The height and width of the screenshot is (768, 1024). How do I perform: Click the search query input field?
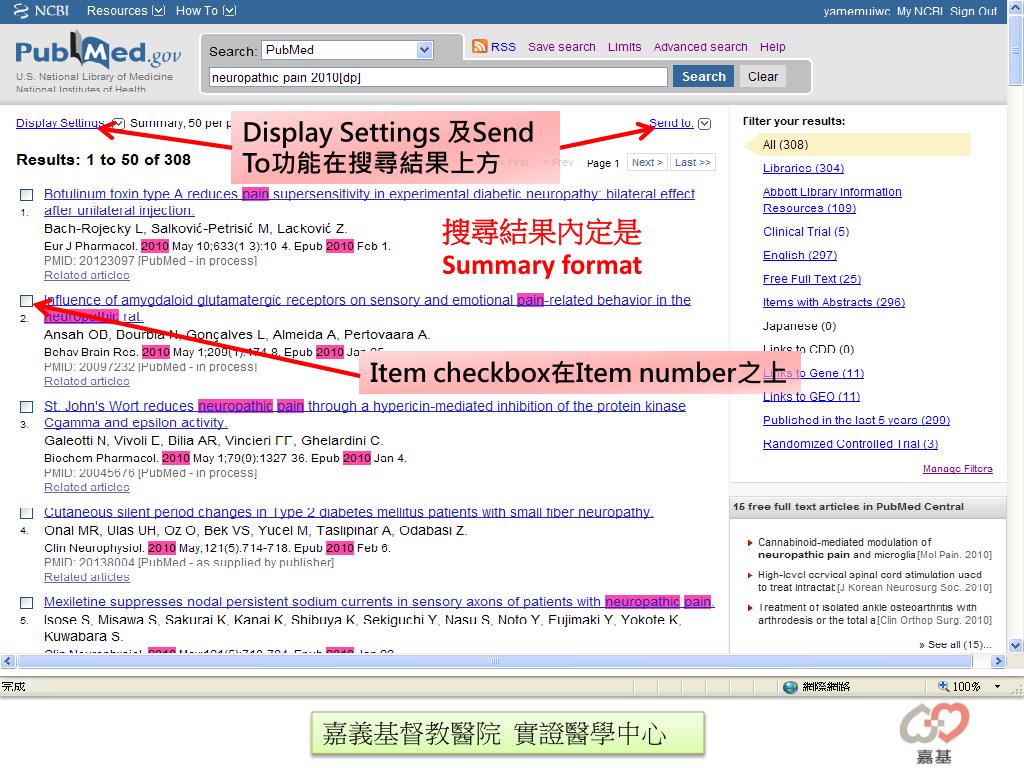[438, 77]
